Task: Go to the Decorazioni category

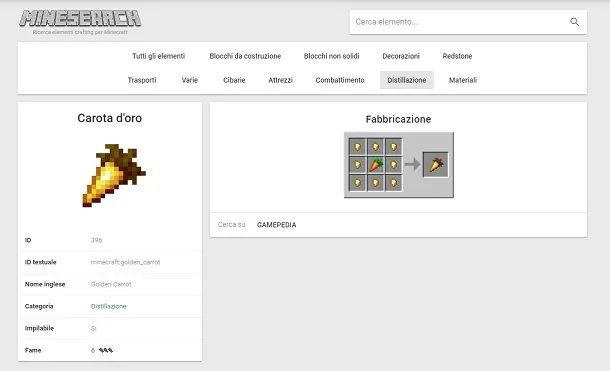Action: pos(401,56)
